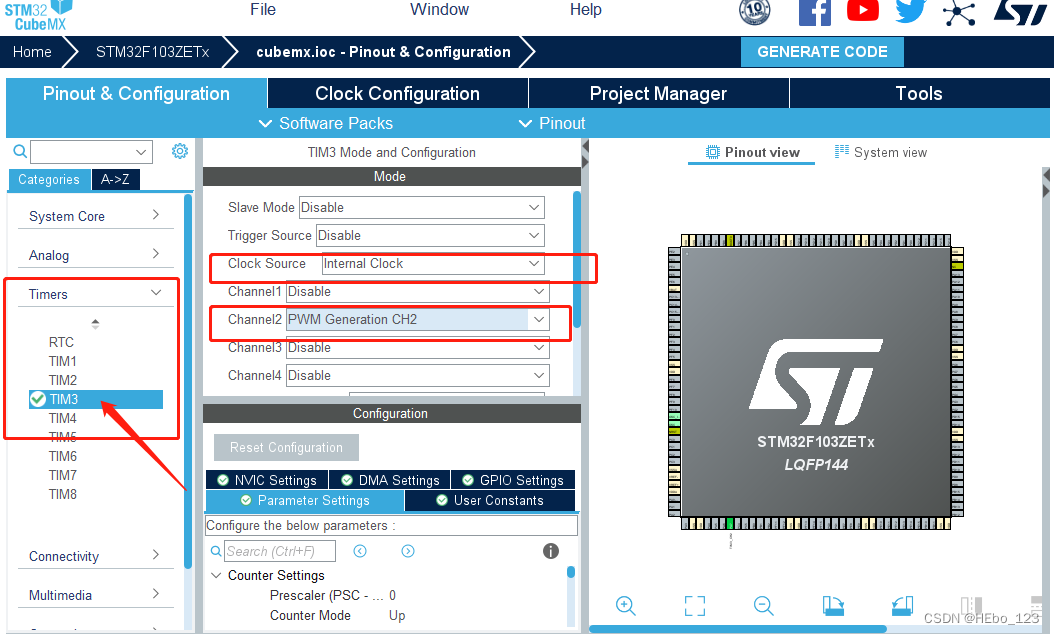Select TIM4 in the timers list
The width and height of the screenshot is (1054, 634).
(x=63, y=418)
